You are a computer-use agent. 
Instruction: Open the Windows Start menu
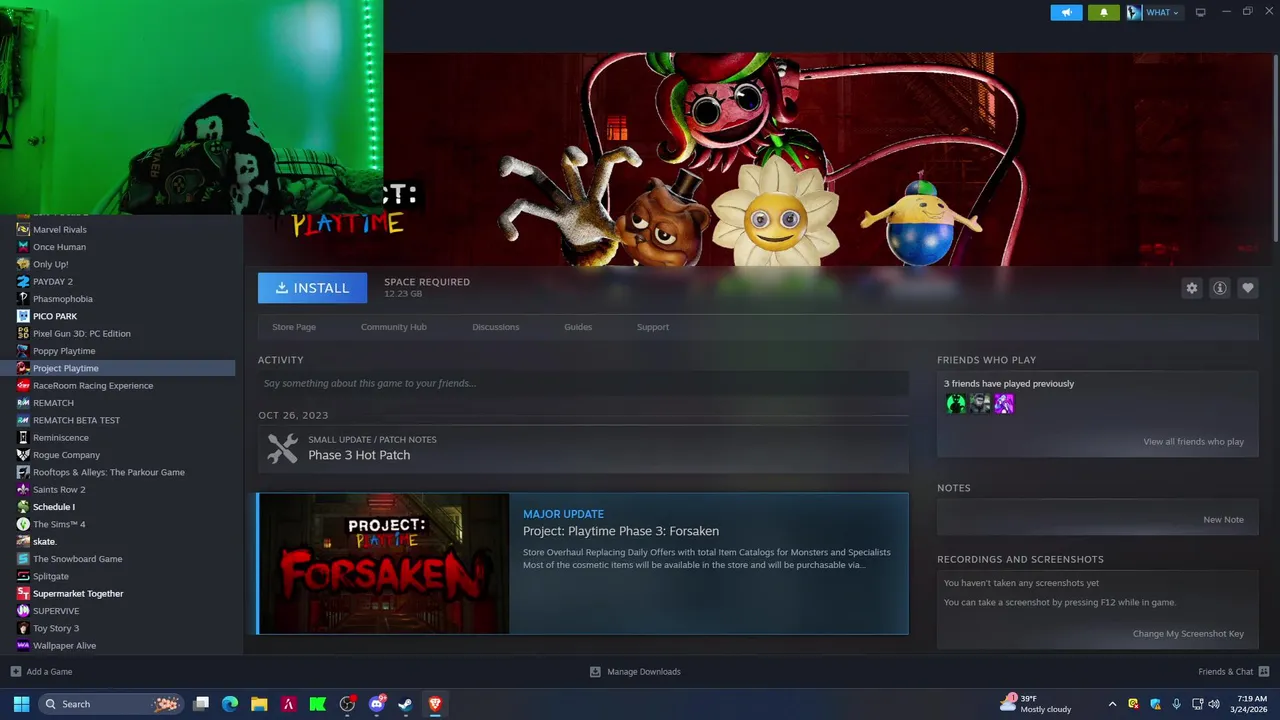coord(21,704)
